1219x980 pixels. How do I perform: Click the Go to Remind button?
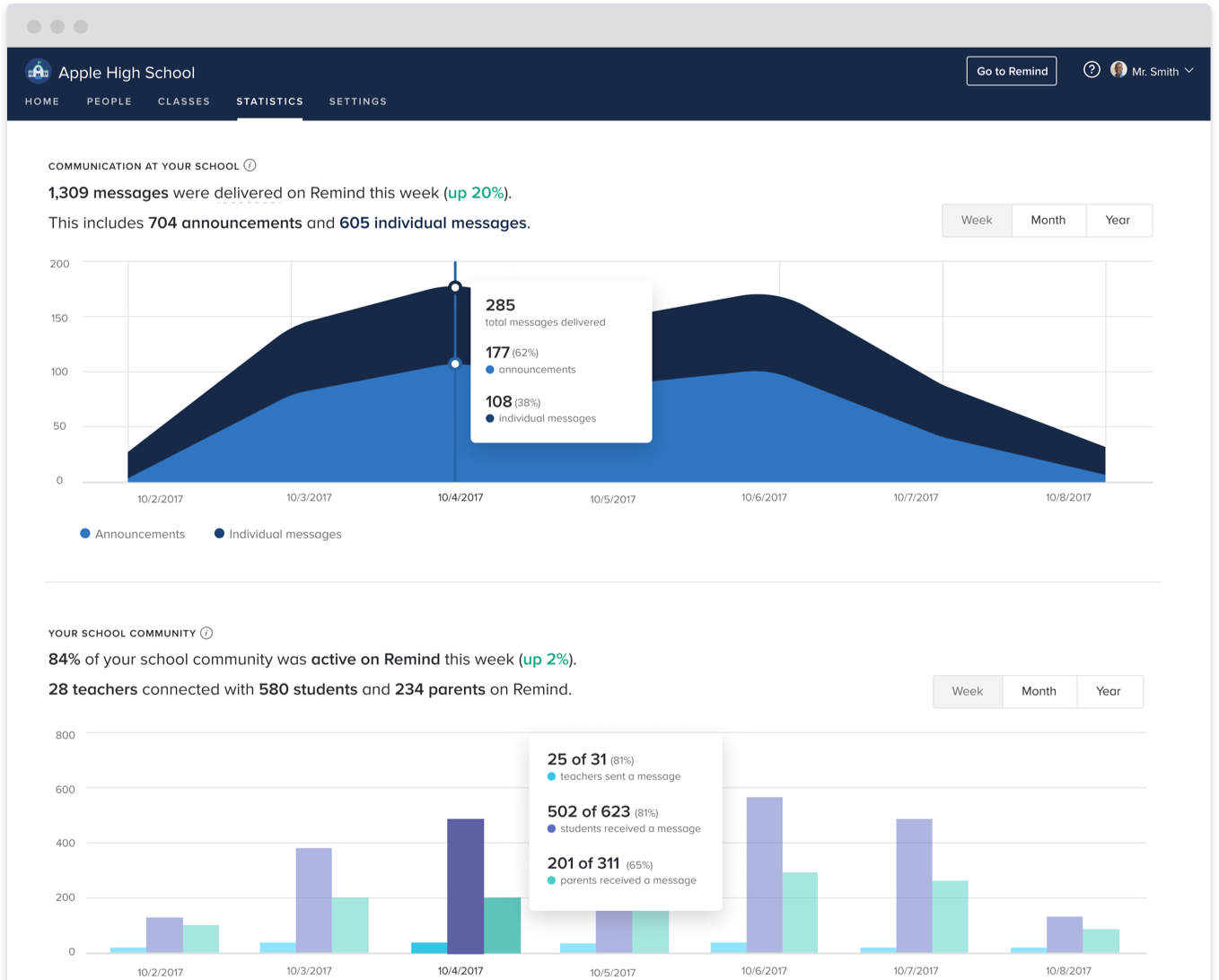(x=1012, y=71)
